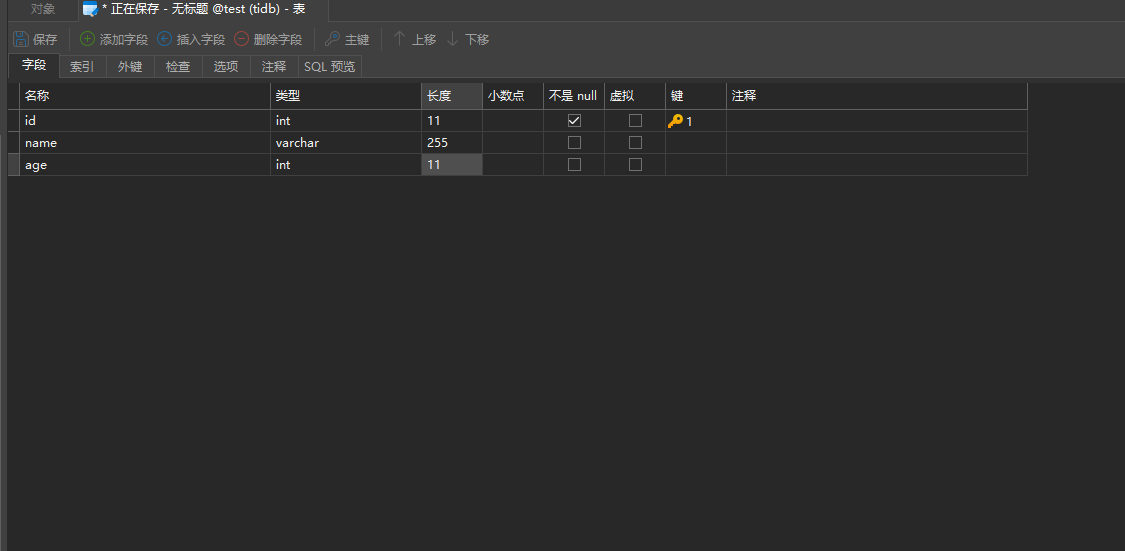Enable the Virtual (虚拟) checkbox for name

[x=635, y=143]
